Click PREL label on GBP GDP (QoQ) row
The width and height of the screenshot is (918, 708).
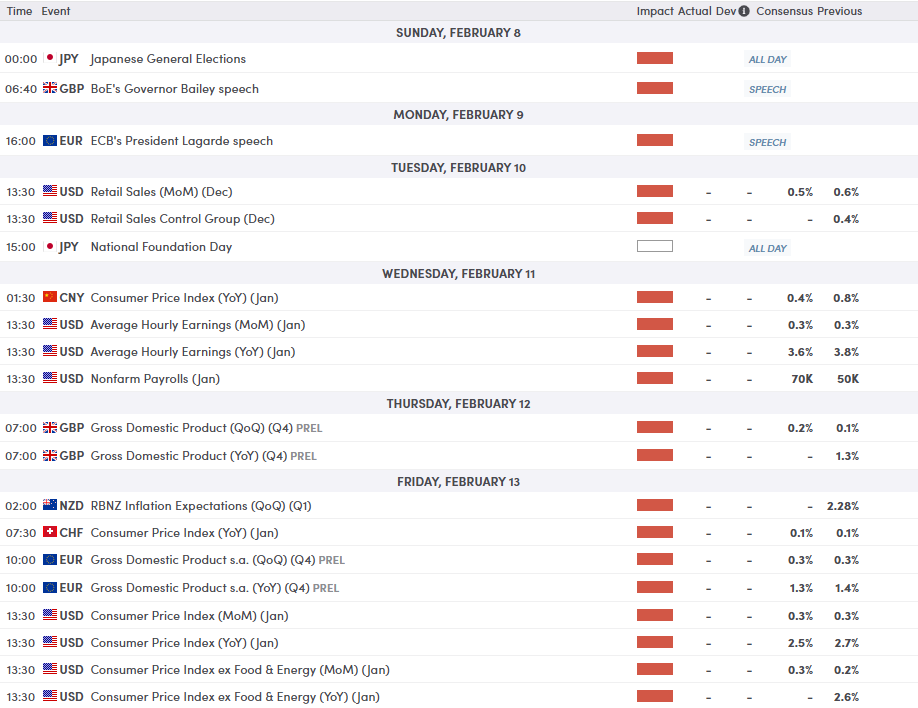[x=309, y=429]
